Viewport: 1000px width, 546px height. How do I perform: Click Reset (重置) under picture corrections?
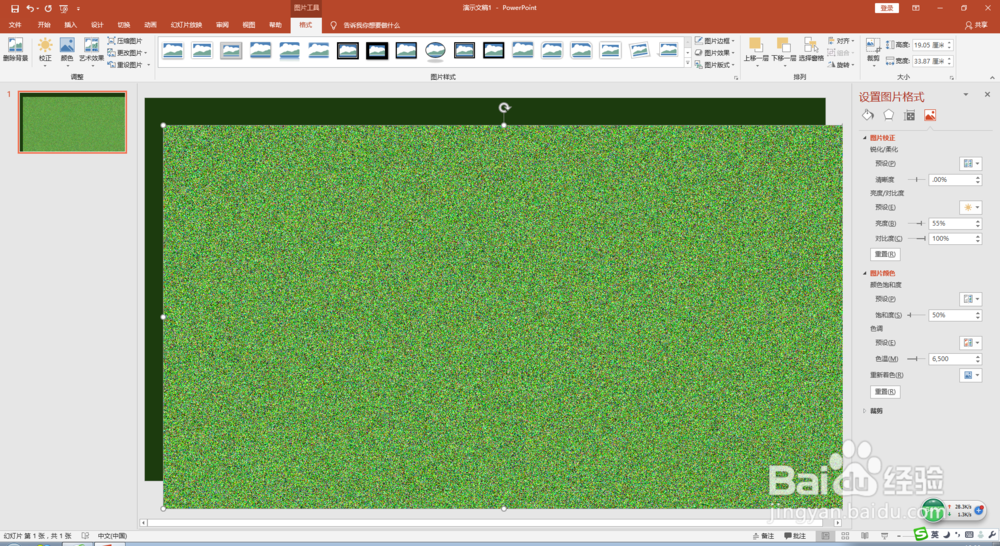(x=885, y=254)
